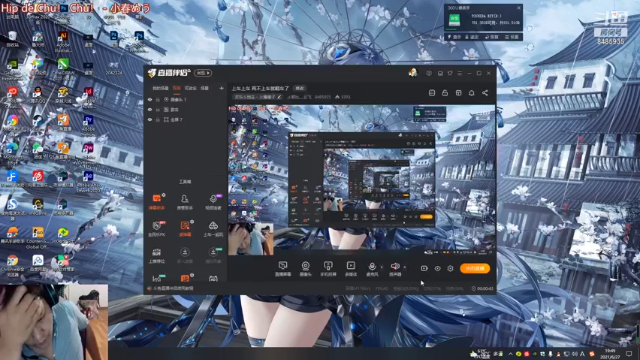Open the screen capture source button

(x=283, y=269)
